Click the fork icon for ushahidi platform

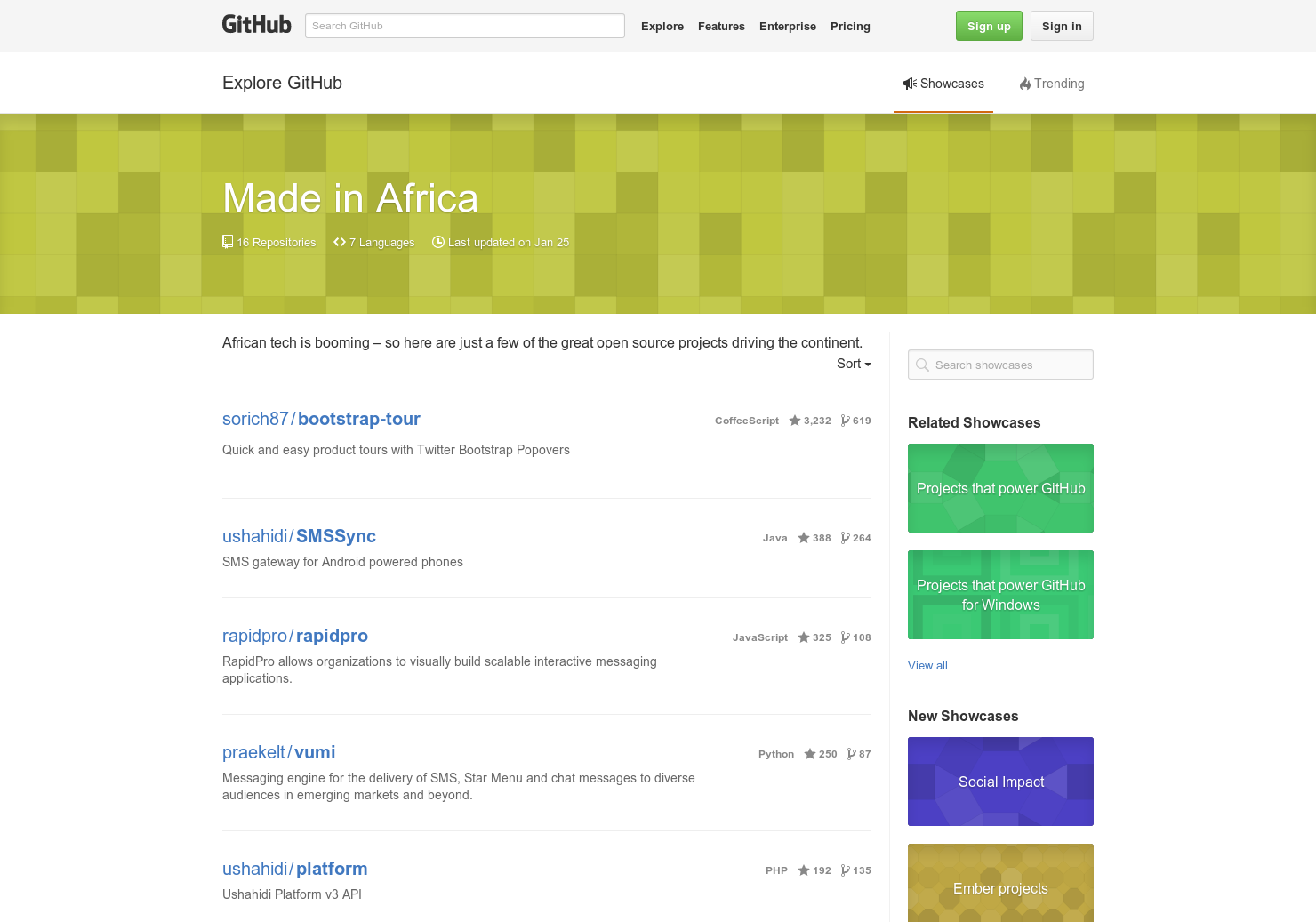pyautogui.click(x=845, y=870)
